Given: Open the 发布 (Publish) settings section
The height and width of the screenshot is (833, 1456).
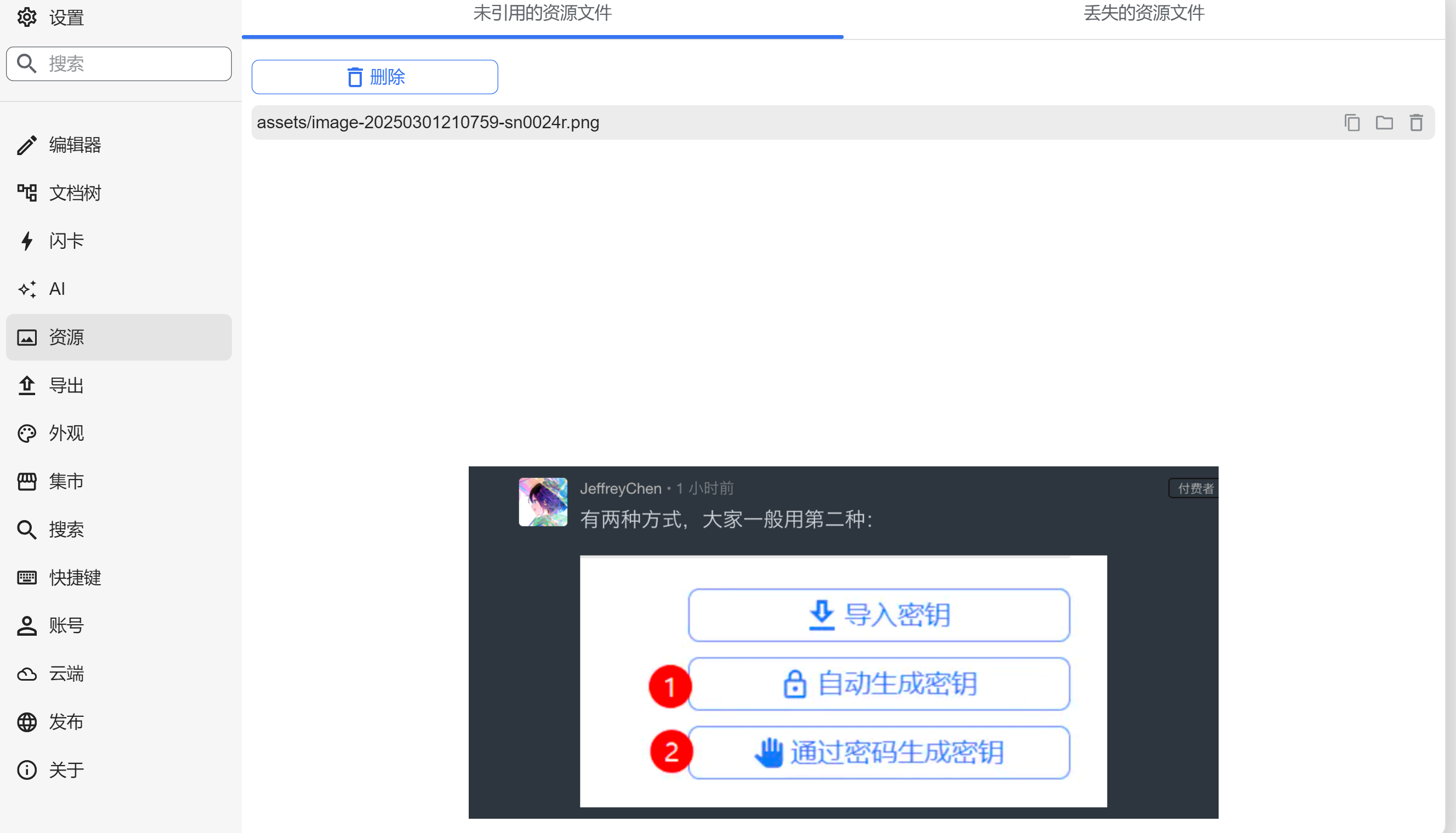Looking at the screenshot, I should [x=66, y=721].
